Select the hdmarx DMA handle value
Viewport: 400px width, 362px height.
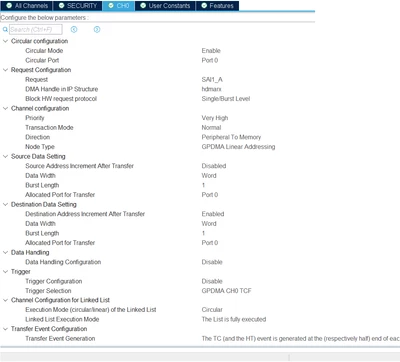point(211,89)
